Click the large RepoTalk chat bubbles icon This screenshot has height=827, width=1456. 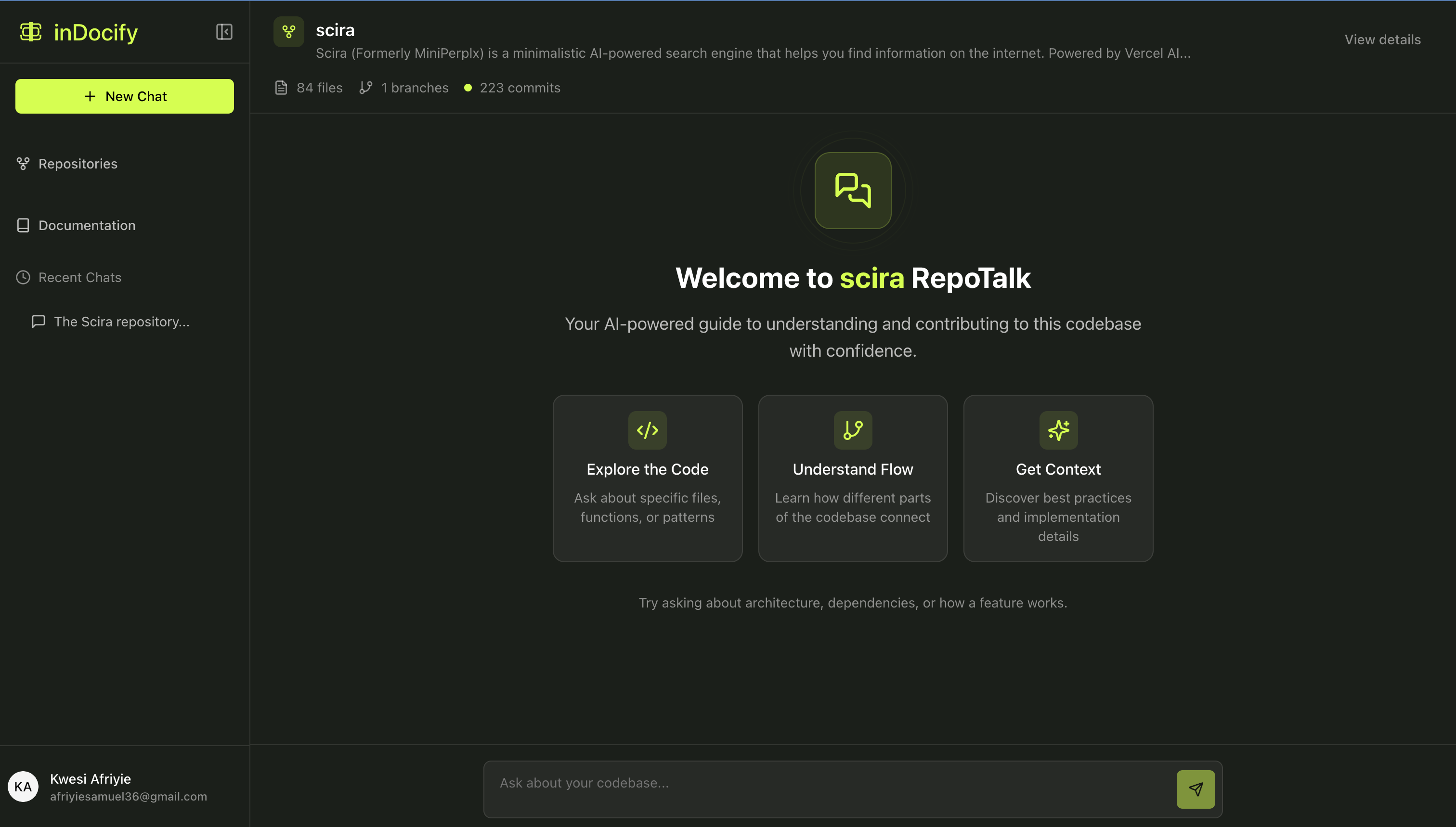(x=853, y=191)
